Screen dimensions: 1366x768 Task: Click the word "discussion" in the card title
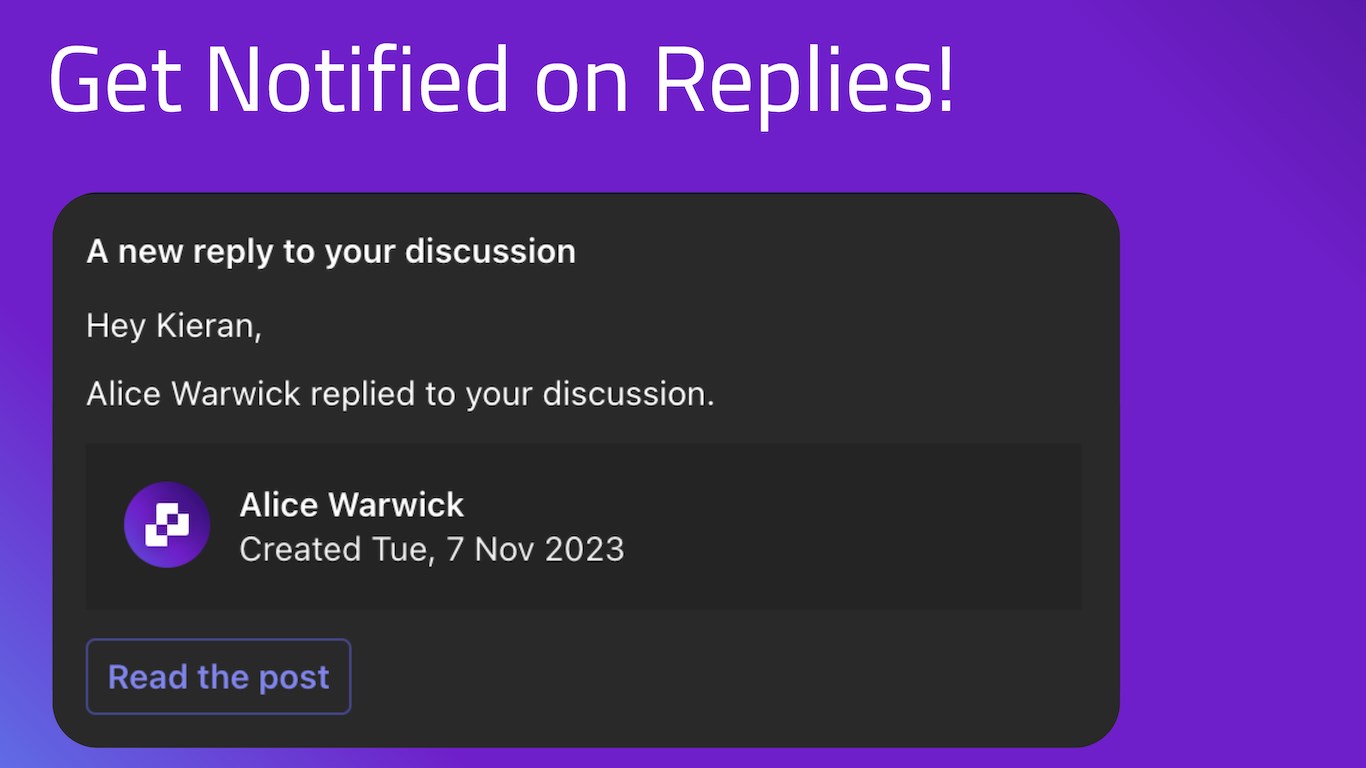[x=490, y=252]
